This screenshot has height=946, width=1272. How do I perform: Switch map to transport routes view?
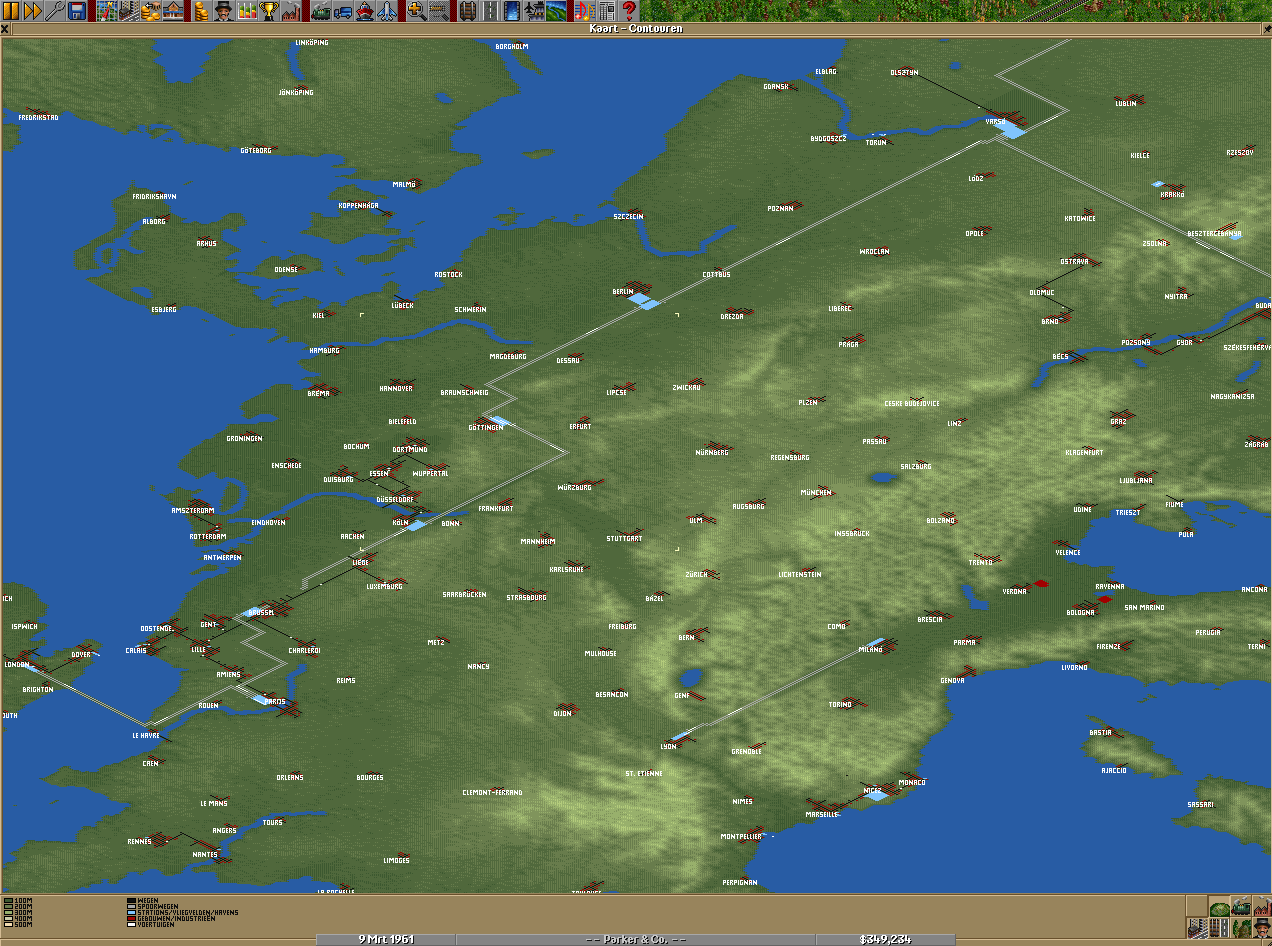[1219, 928]
